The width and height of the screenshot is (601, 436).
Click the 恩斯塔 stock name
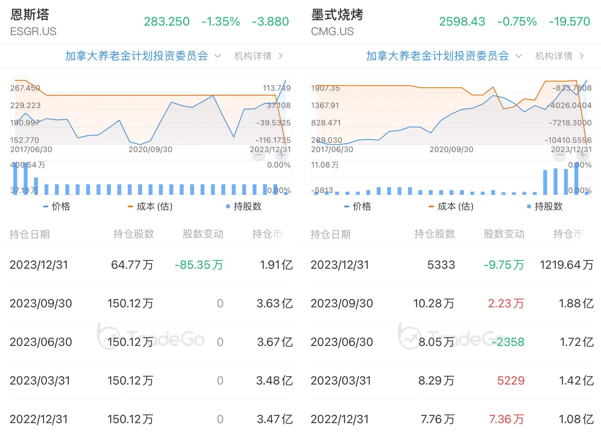point(30,15)
